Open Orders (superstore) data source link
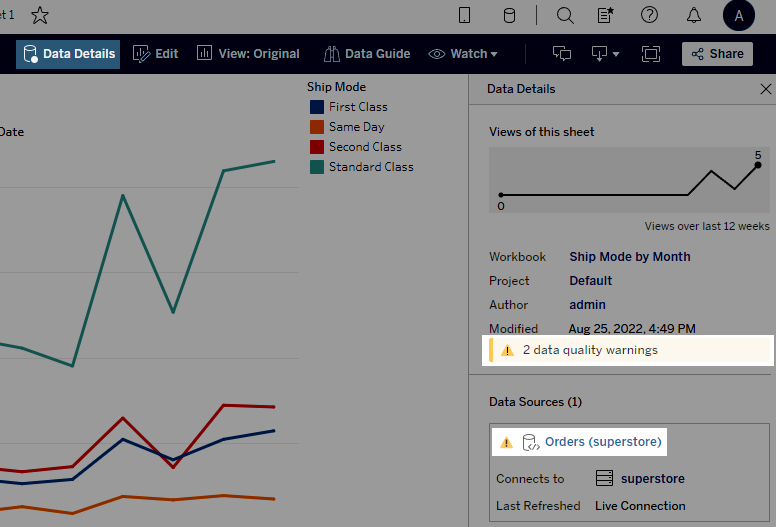Viewport: 776px width, 527px height. click(x=603, y=442)
